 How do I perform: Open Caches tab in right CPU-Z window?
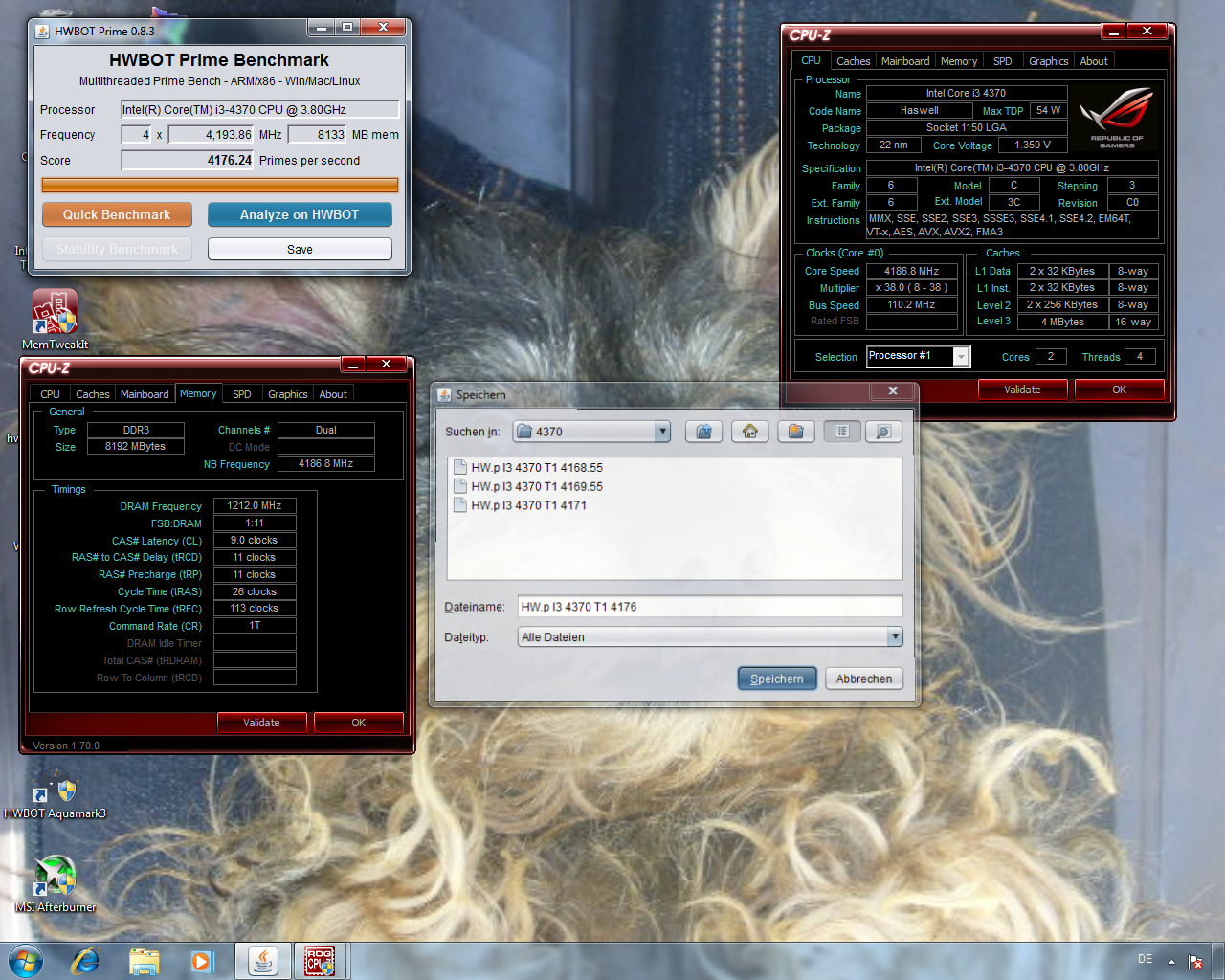[853, 61]
